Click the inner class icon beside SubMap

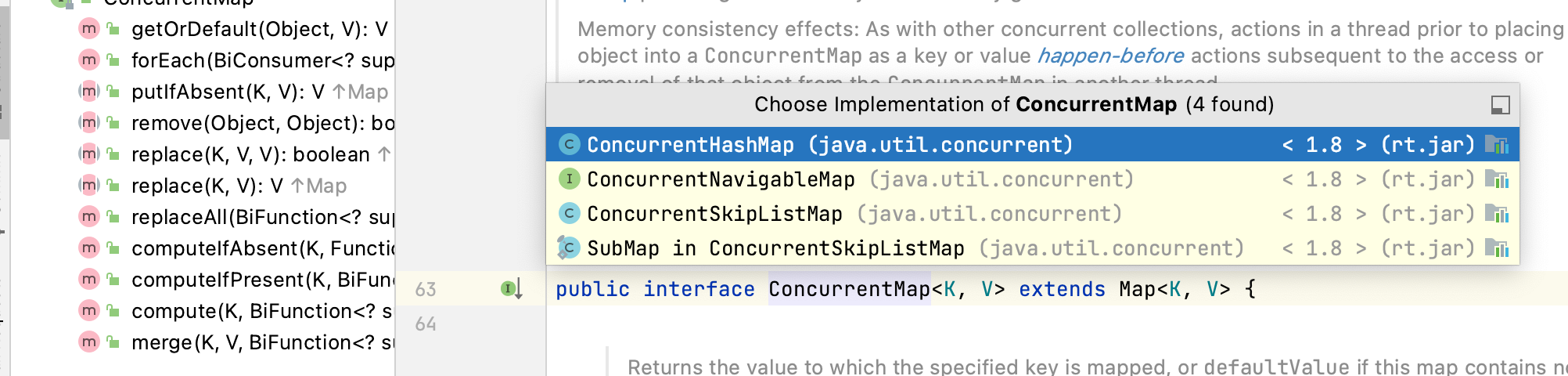pyautogui.click(x=568, y=248)
